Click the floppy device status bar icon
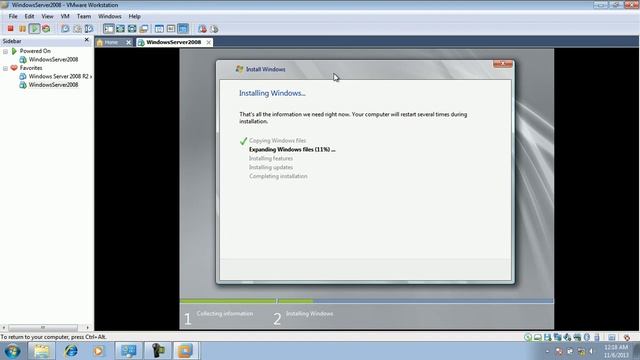 click(547, 337)
